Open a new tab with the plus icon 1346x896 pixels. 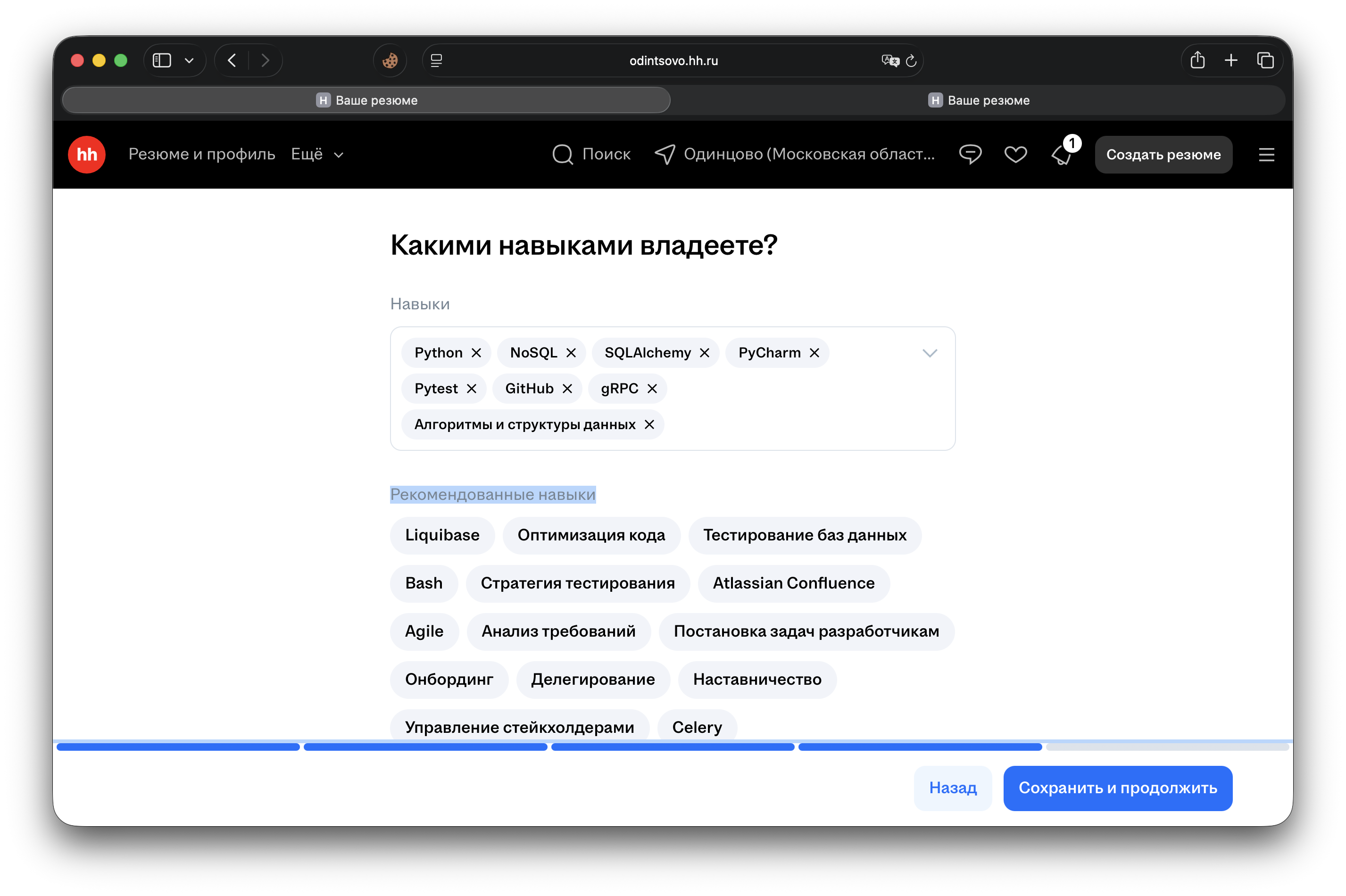coord(1231,60)
